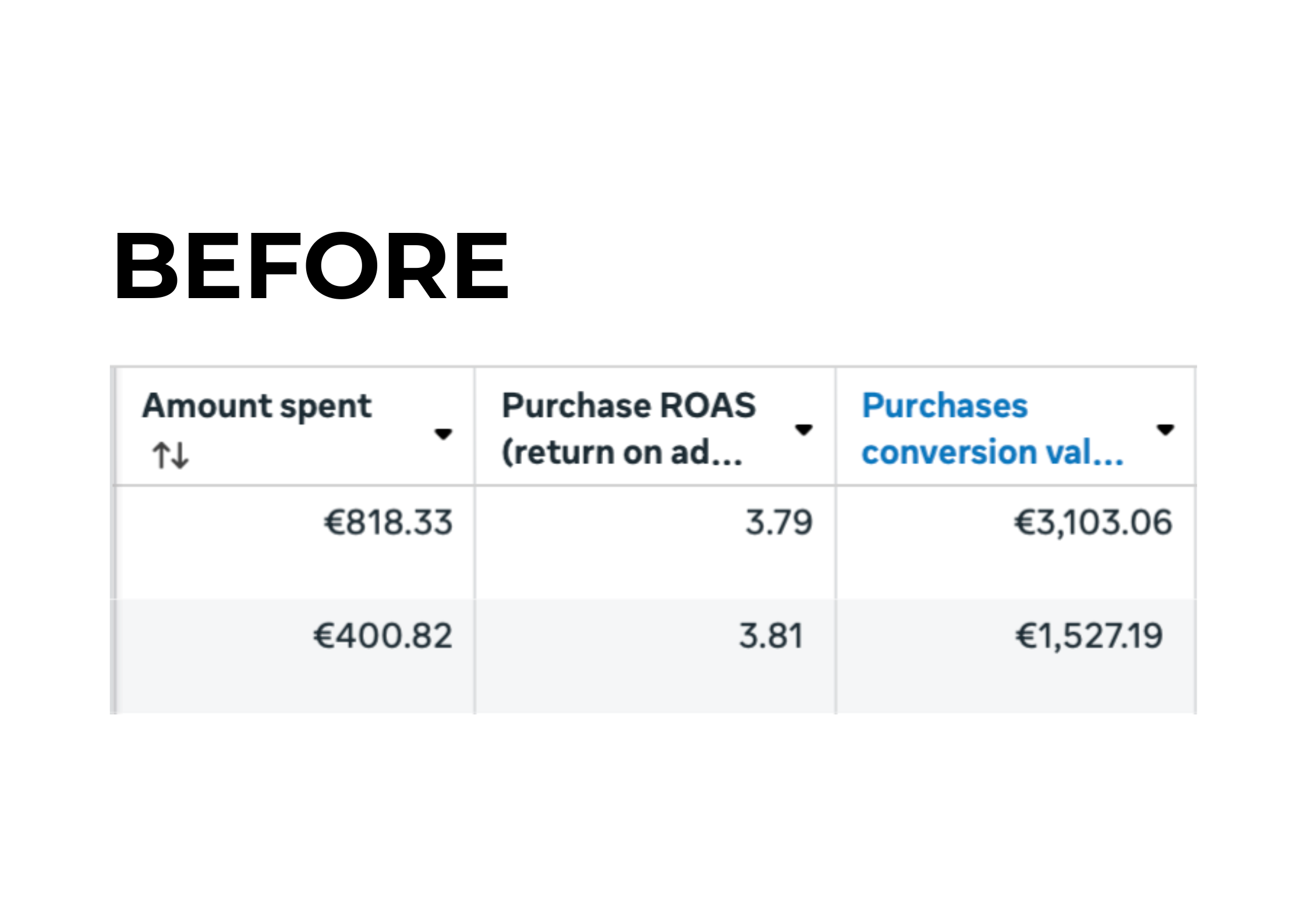Click divider between Purchase ROAS and Purchases headers

coord(835,426)
